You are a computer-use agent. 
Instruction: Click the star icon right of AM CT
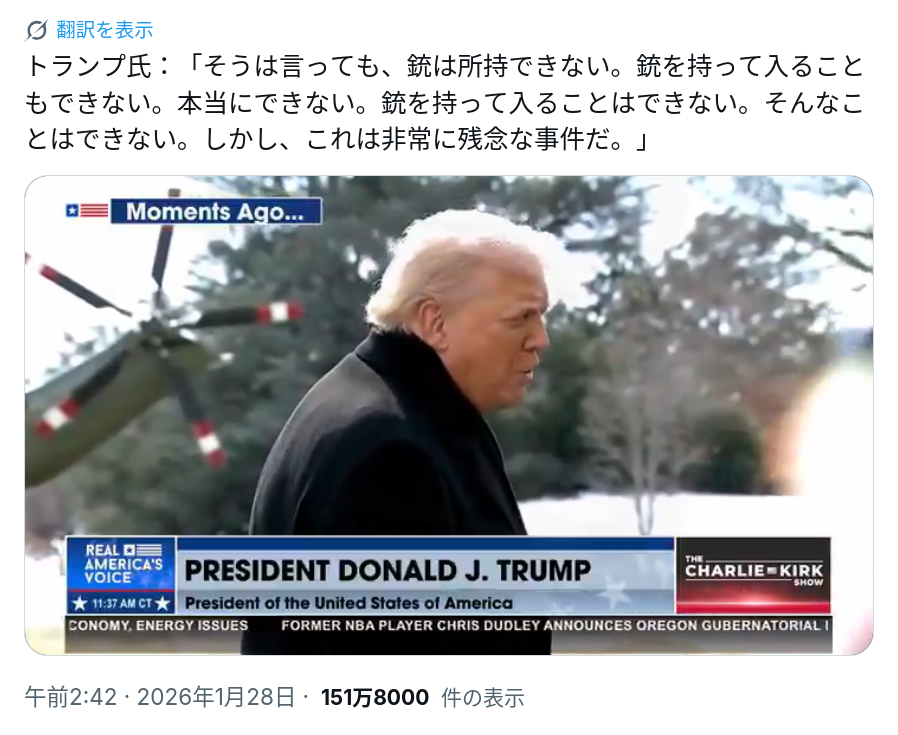pos(162,603)
